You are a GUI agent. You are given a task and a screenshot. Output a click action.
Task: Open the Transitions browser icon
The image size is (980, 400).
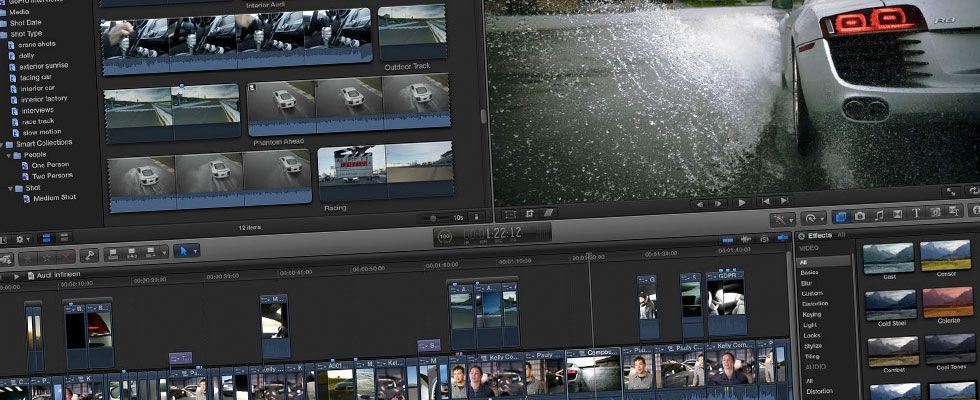(898, 214)
